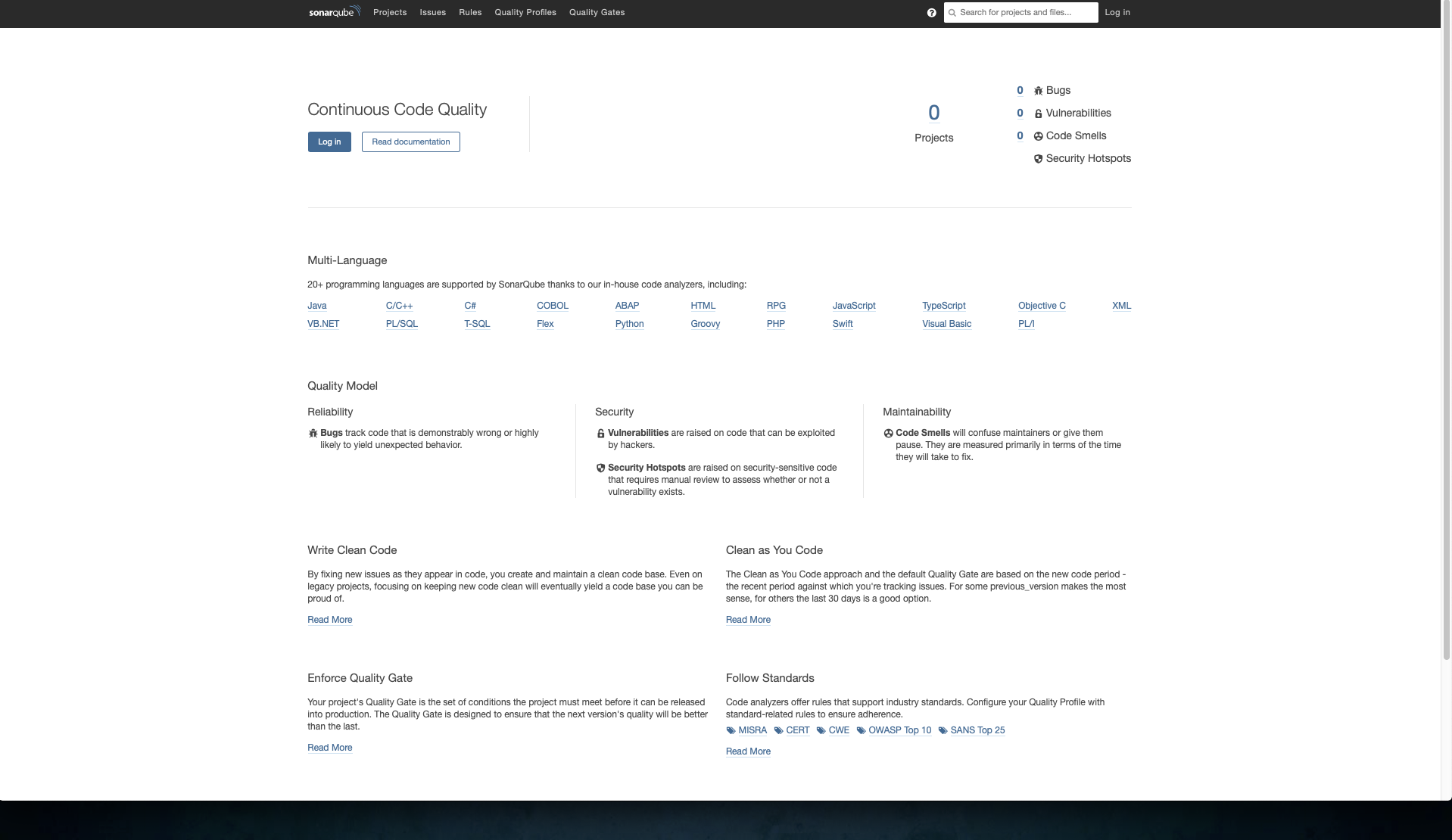Click the Bugs count number
Image resolution: width=1452 pixels, height=840 pixels.
point(1020,91)
